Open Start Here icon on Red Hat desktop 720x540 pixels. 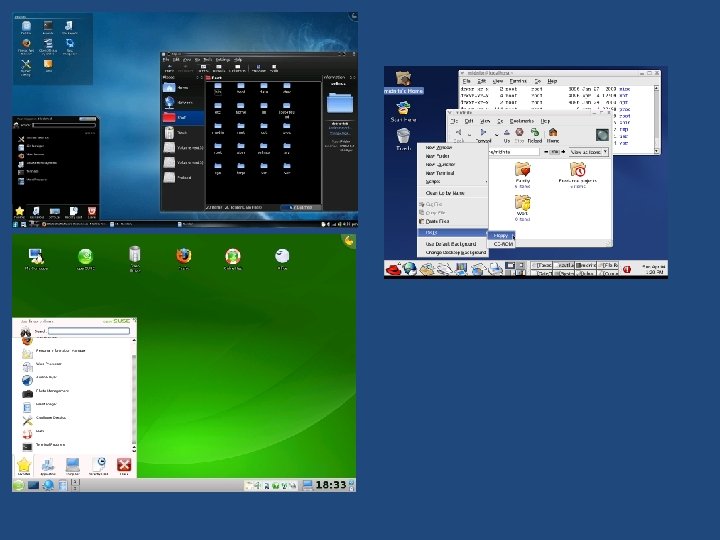403,108
